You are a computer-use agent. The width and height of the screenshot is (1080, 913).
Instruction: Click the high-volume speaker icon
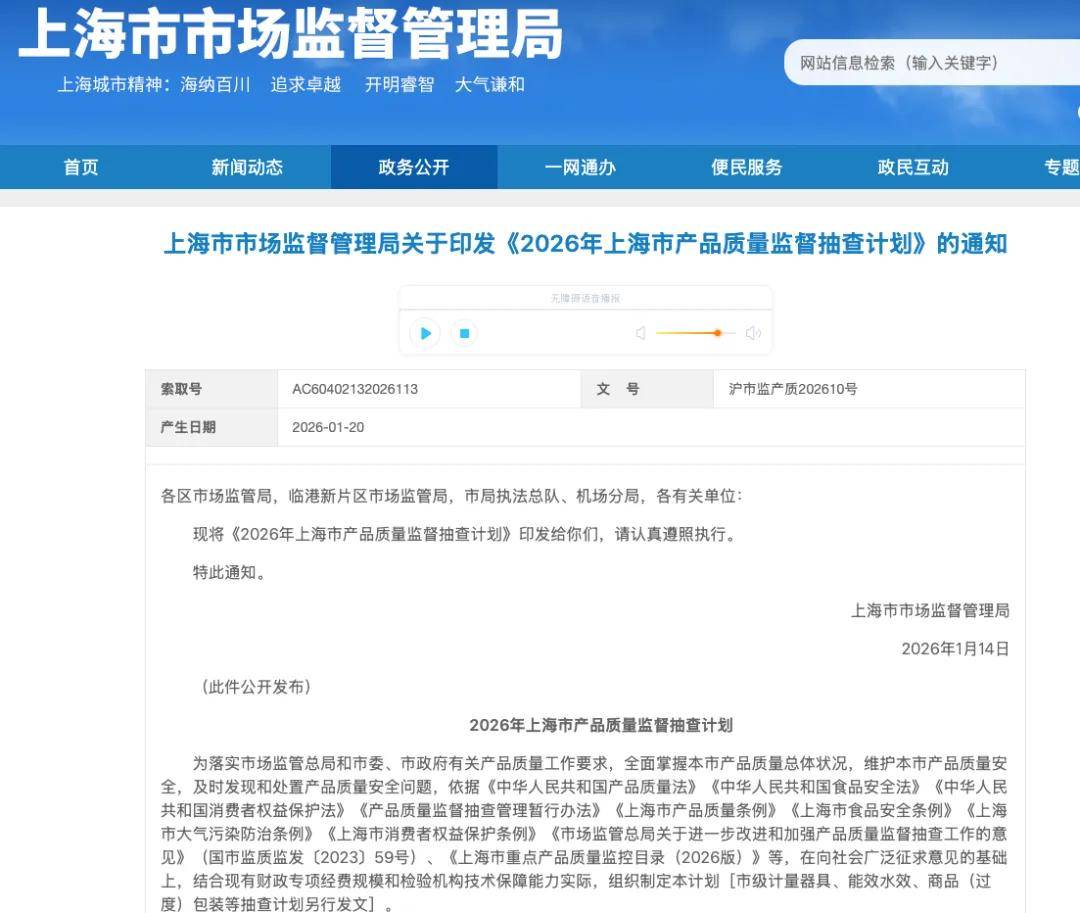coord(752,333)
